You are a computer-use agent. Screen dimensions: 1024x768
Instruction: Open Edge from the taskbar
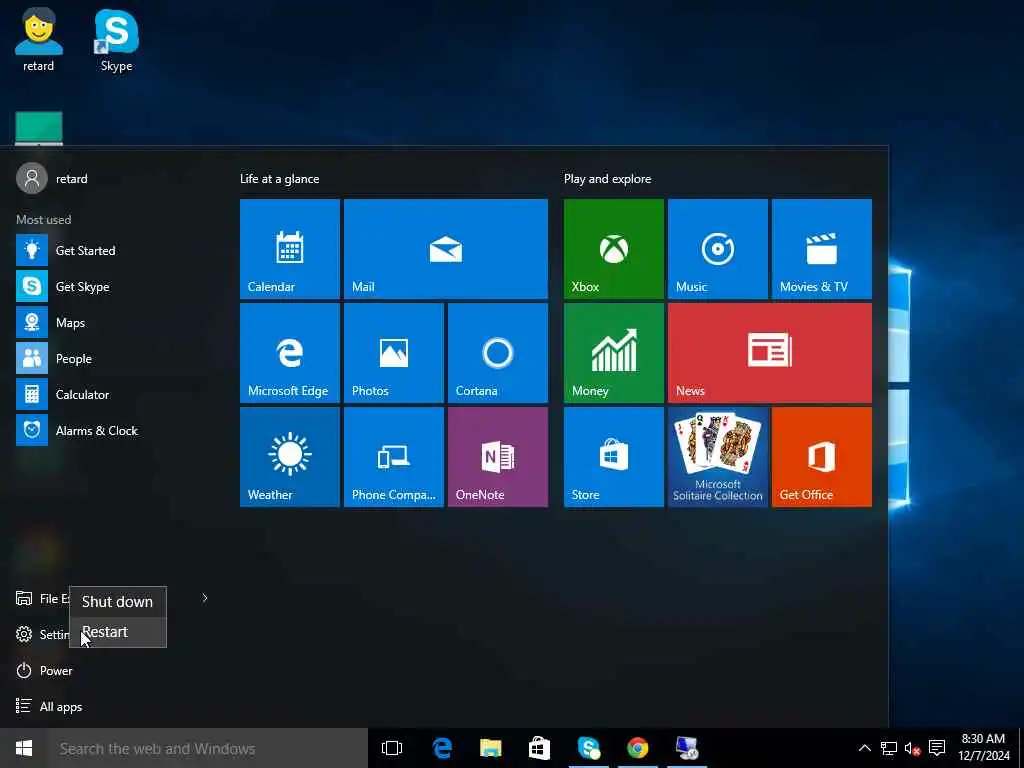coord(442,748)
